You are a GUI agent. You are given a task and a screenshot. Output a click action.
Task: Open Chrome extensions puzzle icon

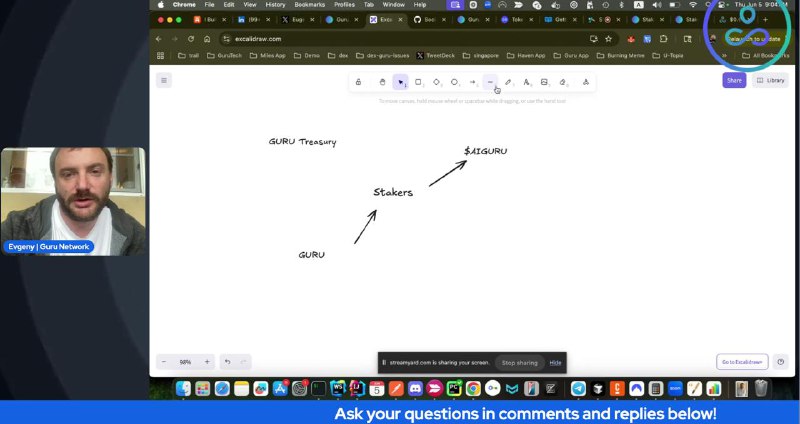pyautogui.click(x=663, y=39)
